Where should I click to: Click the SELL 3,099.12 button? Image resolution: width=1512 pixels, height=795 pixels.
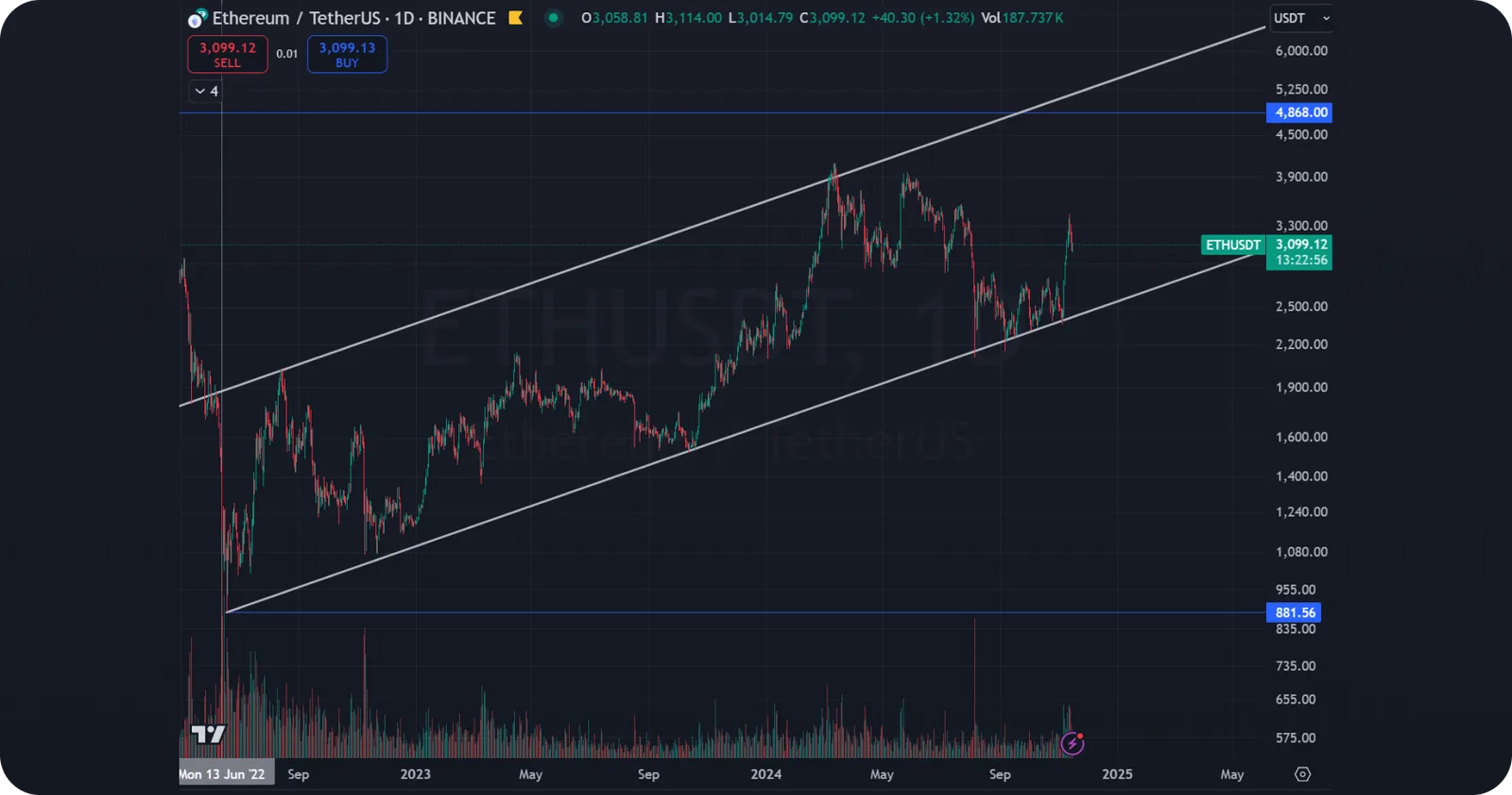228,55
